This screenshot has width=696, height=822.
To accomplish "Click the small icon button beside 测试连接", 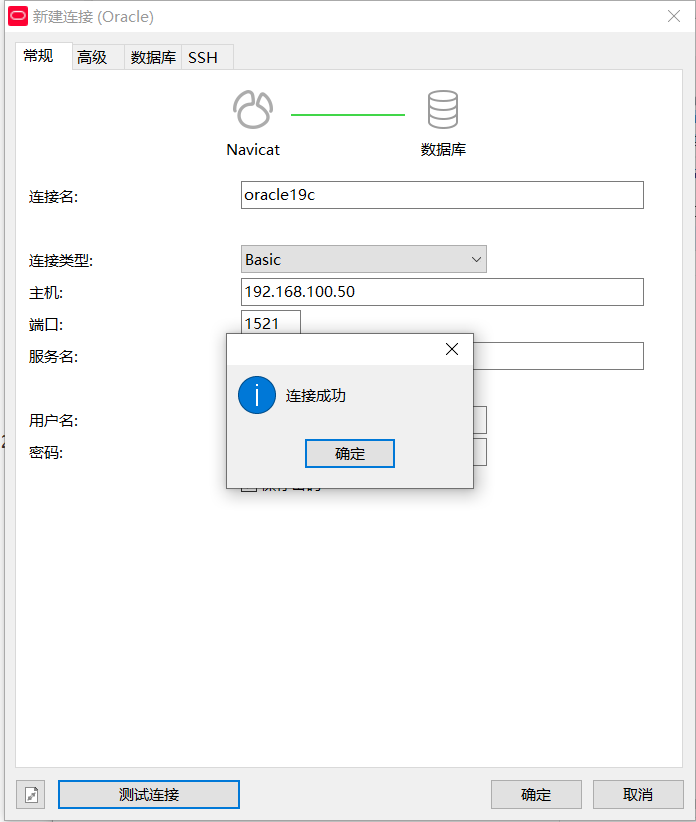I will [x=31, y=794].
